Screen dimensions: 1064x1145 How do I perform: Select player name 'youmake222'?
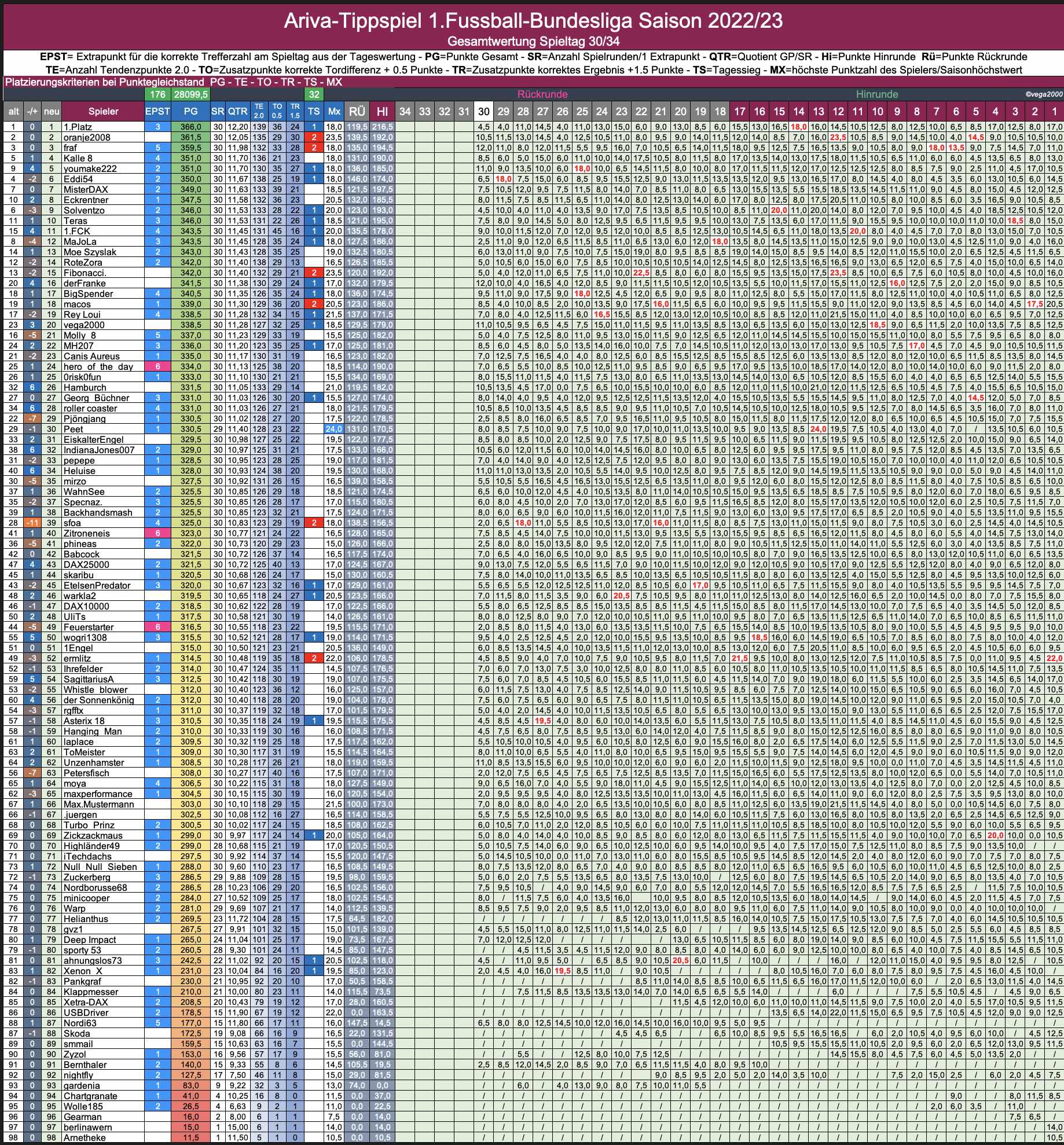(x=90, y=168)
